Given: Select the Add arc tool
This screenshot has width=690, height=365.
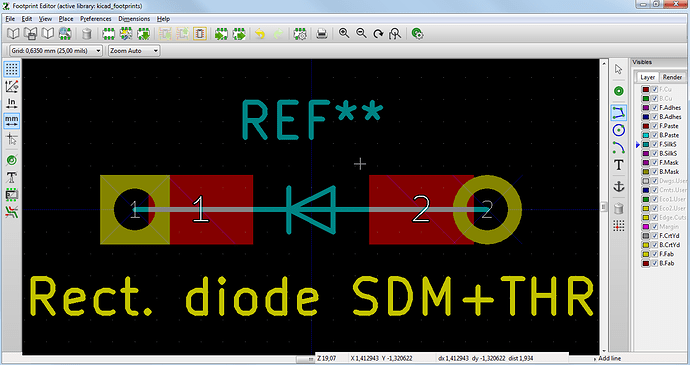Looking at the screenshot, I should 619,147.
